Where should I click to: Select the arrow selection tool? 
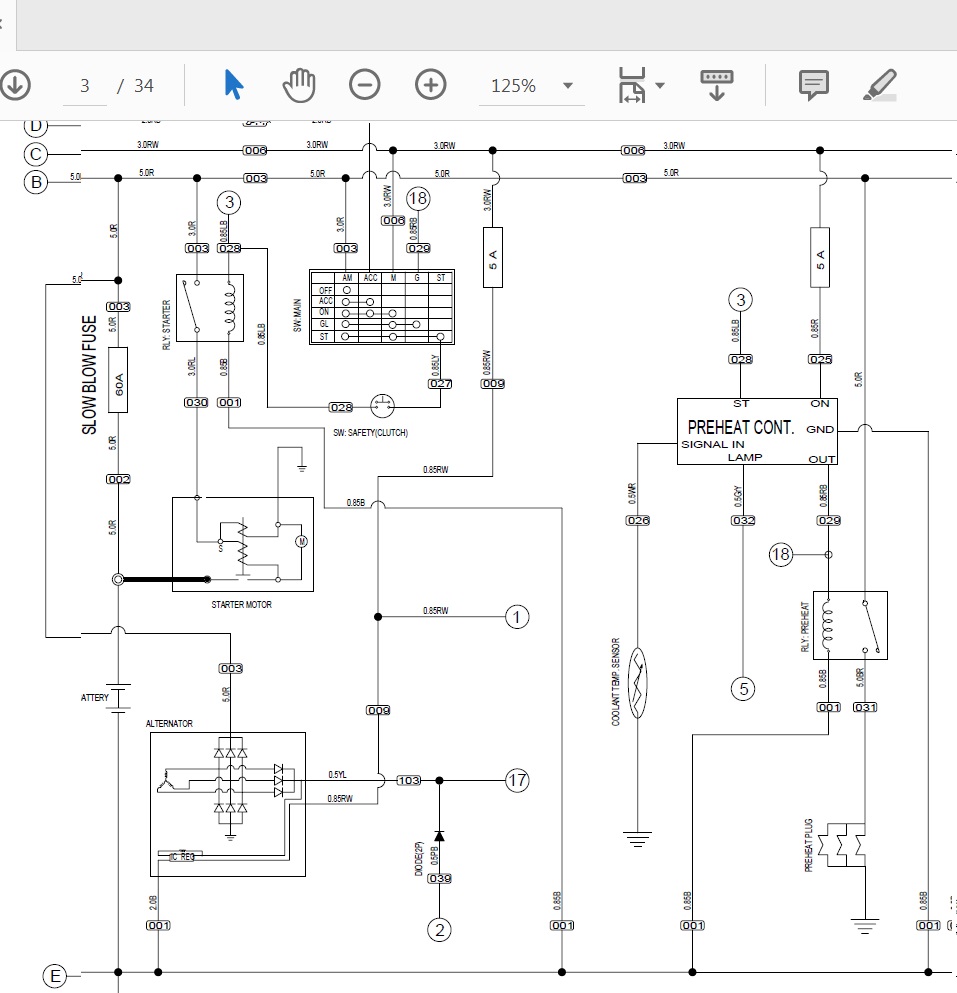coord(233,86)
